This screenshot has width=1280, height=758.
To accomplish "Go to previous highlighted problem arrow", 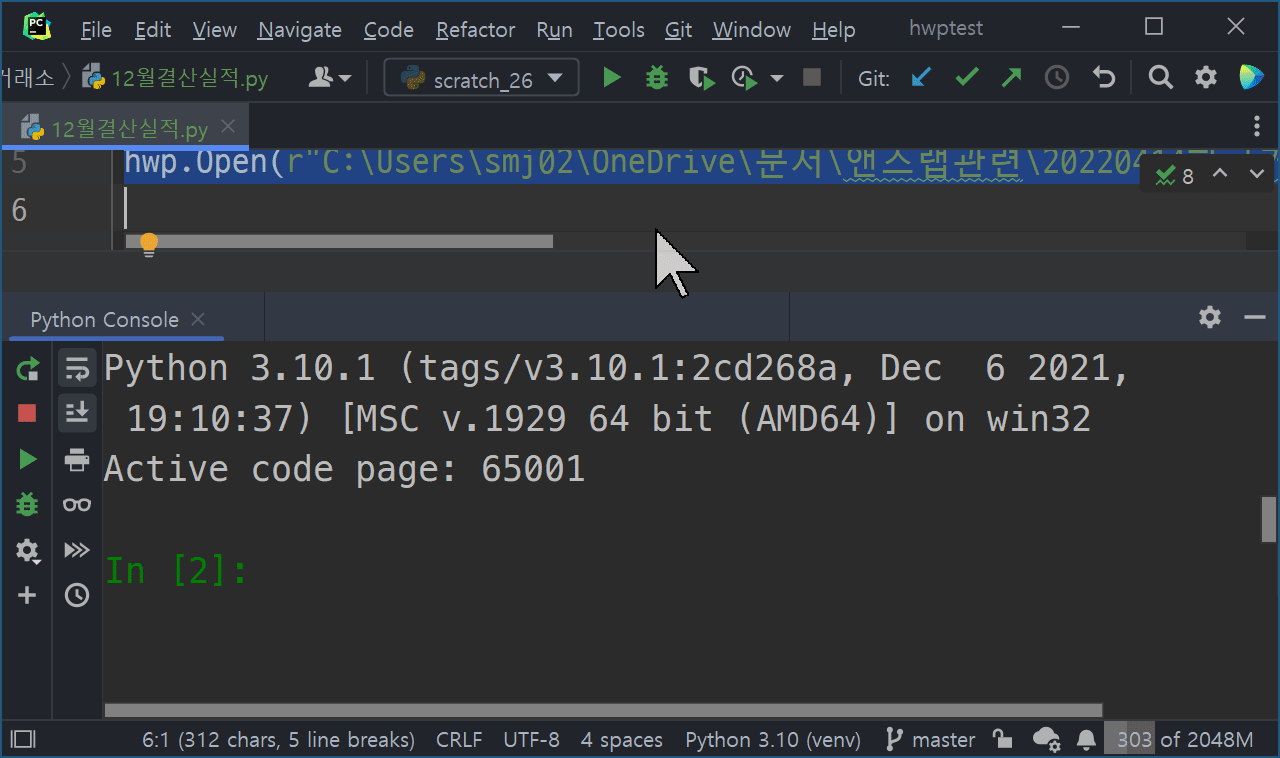I will tap(1220, 174).
